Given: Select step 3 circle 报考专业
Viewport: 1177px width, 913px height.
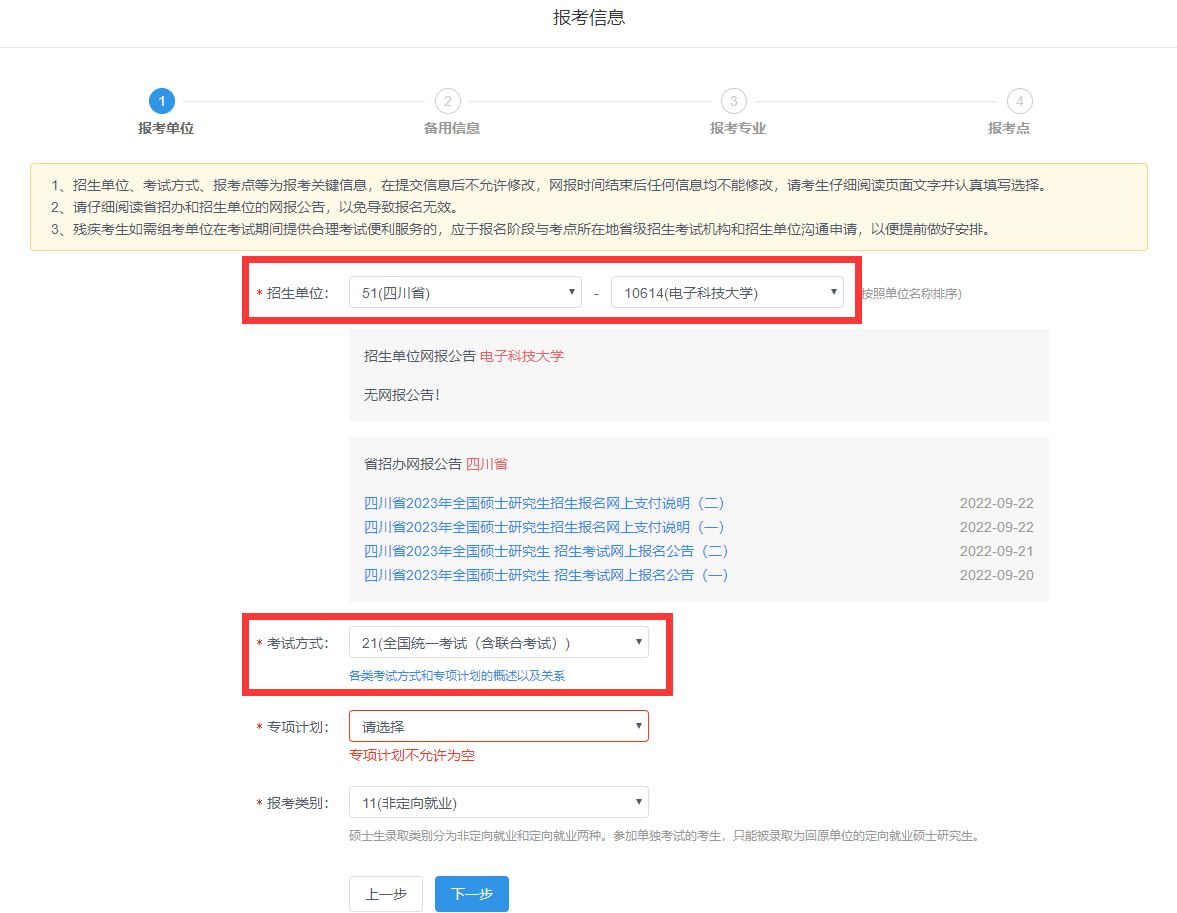Looking at the screenshot, I should 734,101.
